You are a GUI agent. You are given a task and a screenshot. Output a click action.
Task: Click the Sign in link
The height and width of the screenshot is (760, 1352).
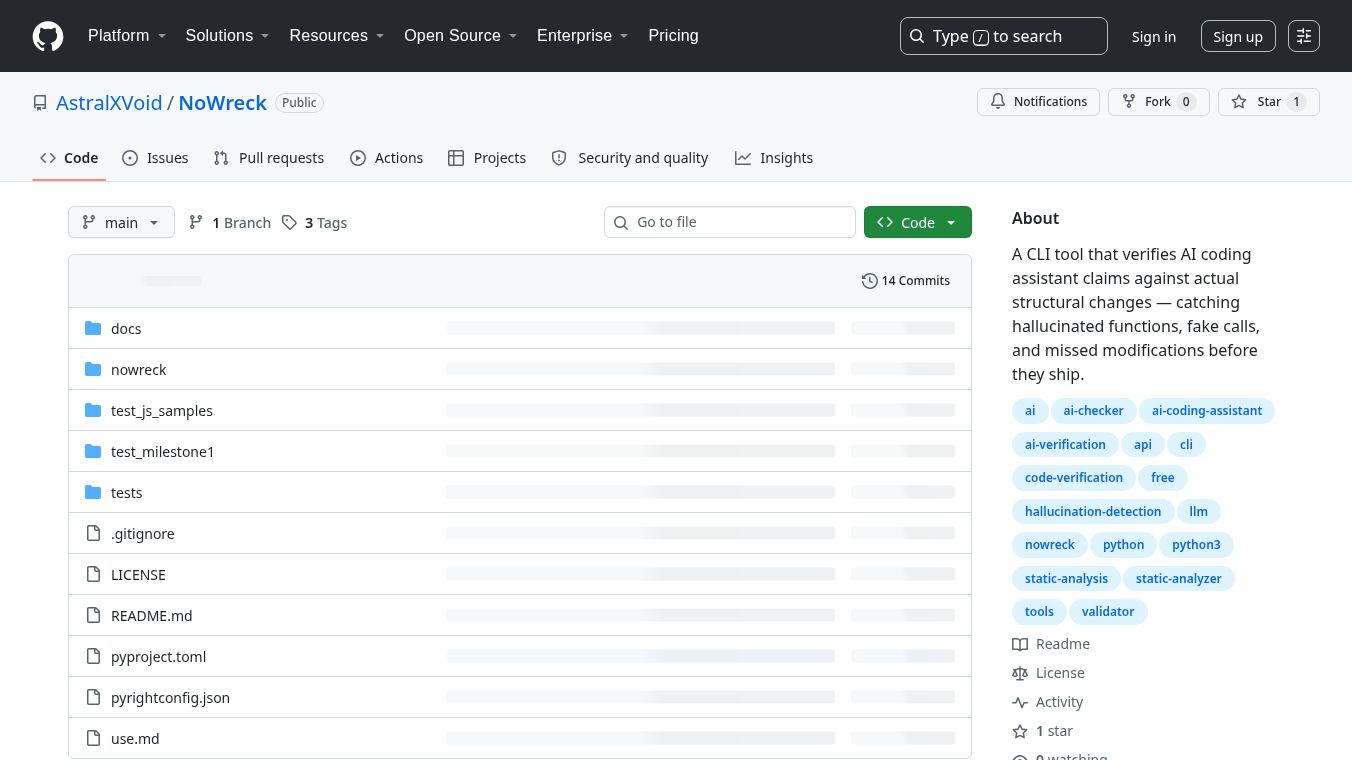(x=1154, y=37)
